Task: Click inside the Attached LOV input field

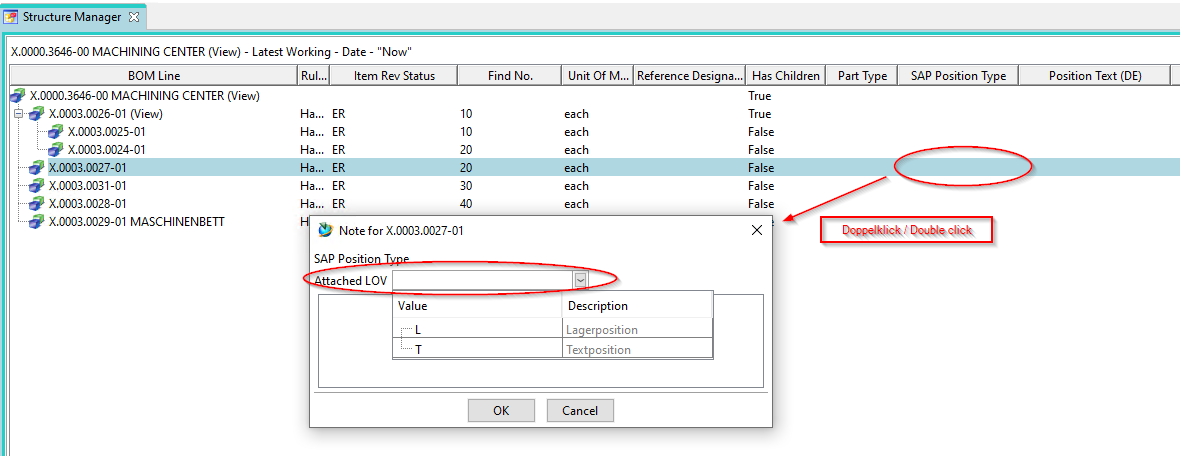Action: (482, 281)
